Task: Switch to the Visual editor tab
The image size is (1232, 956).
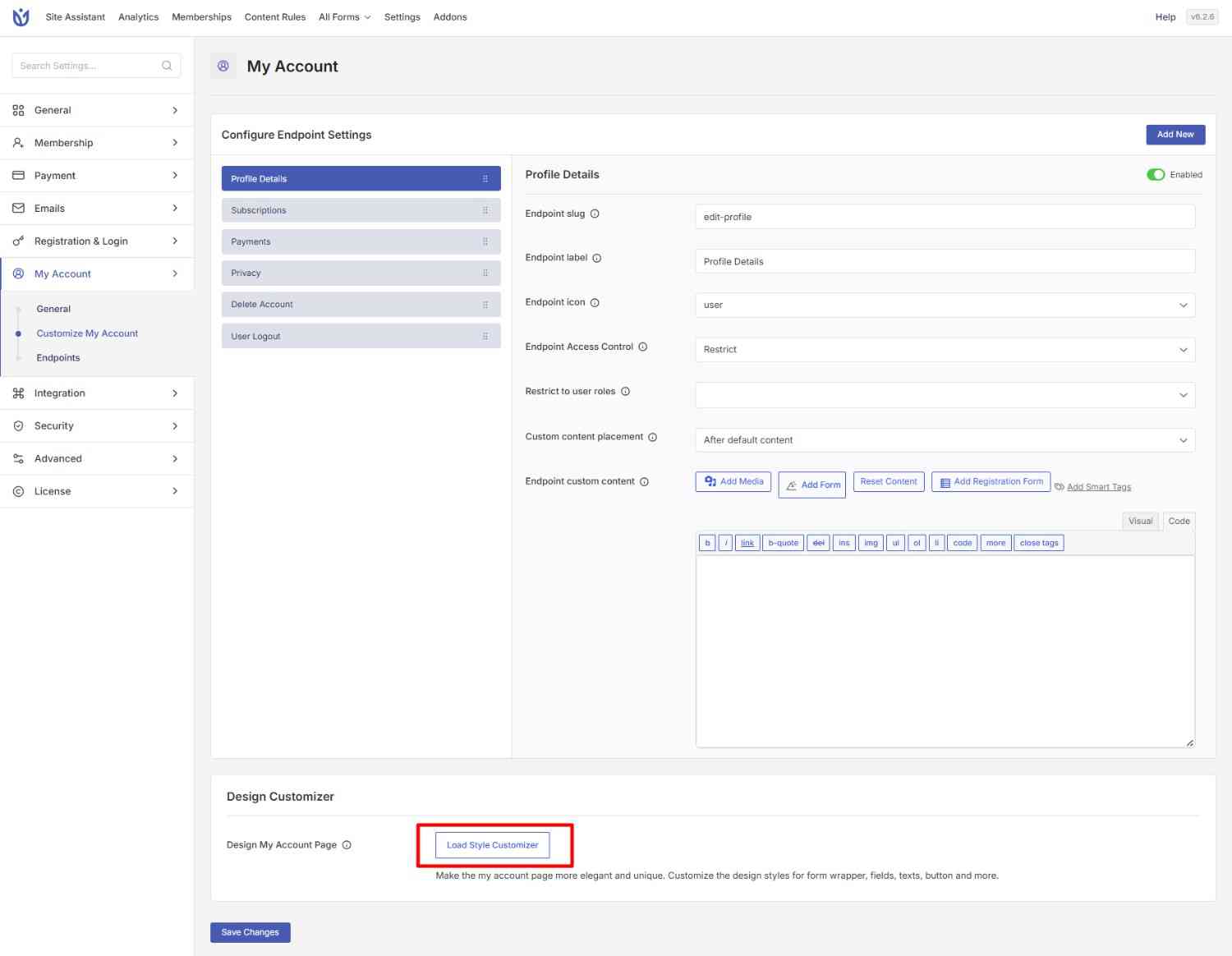Action: tap(1141, 521)
